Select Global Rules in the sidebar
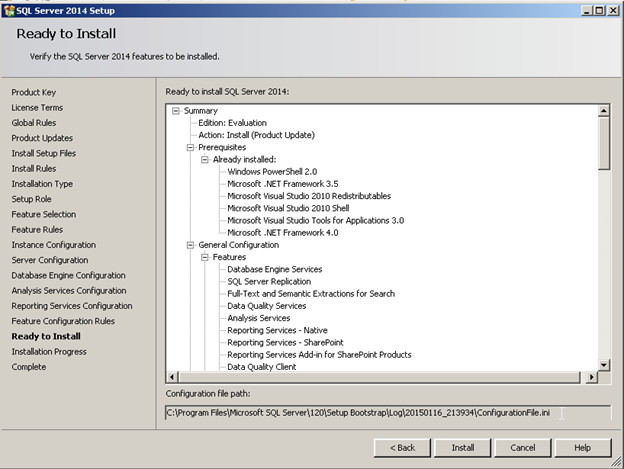The height and width of the screenshot is (469, 624). click(x=34, y=123)
